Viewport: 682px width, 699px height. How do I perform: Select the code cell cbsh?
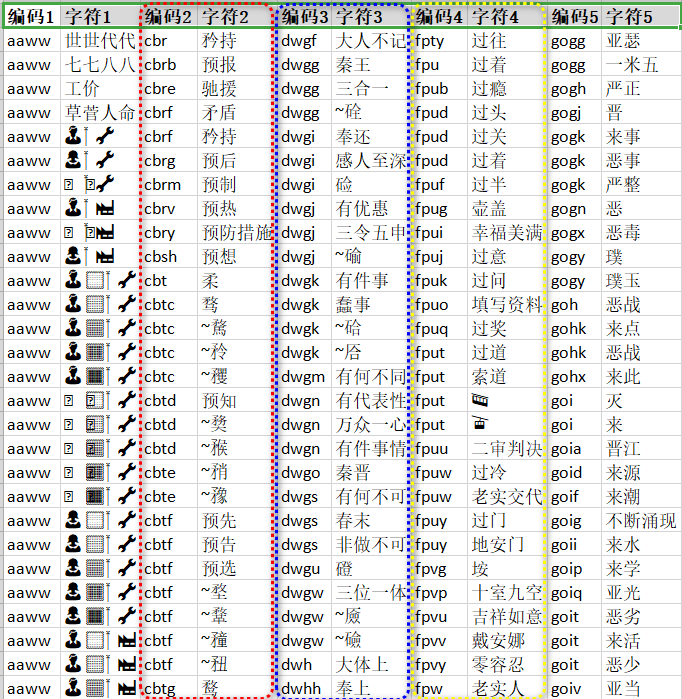[x=169, y=257]
